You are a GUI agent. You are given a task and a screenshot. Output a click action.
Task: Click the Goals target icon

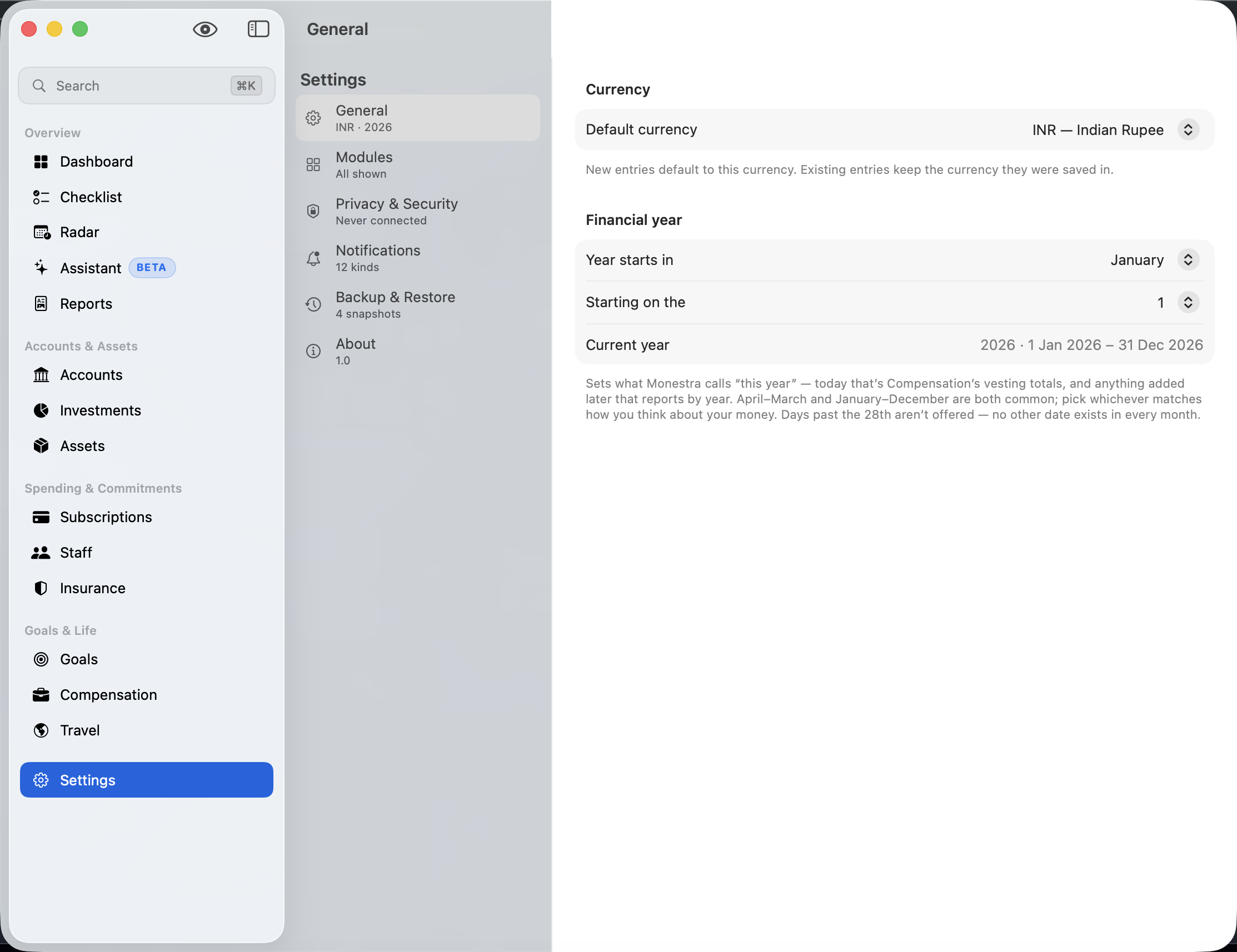(41, 659)
